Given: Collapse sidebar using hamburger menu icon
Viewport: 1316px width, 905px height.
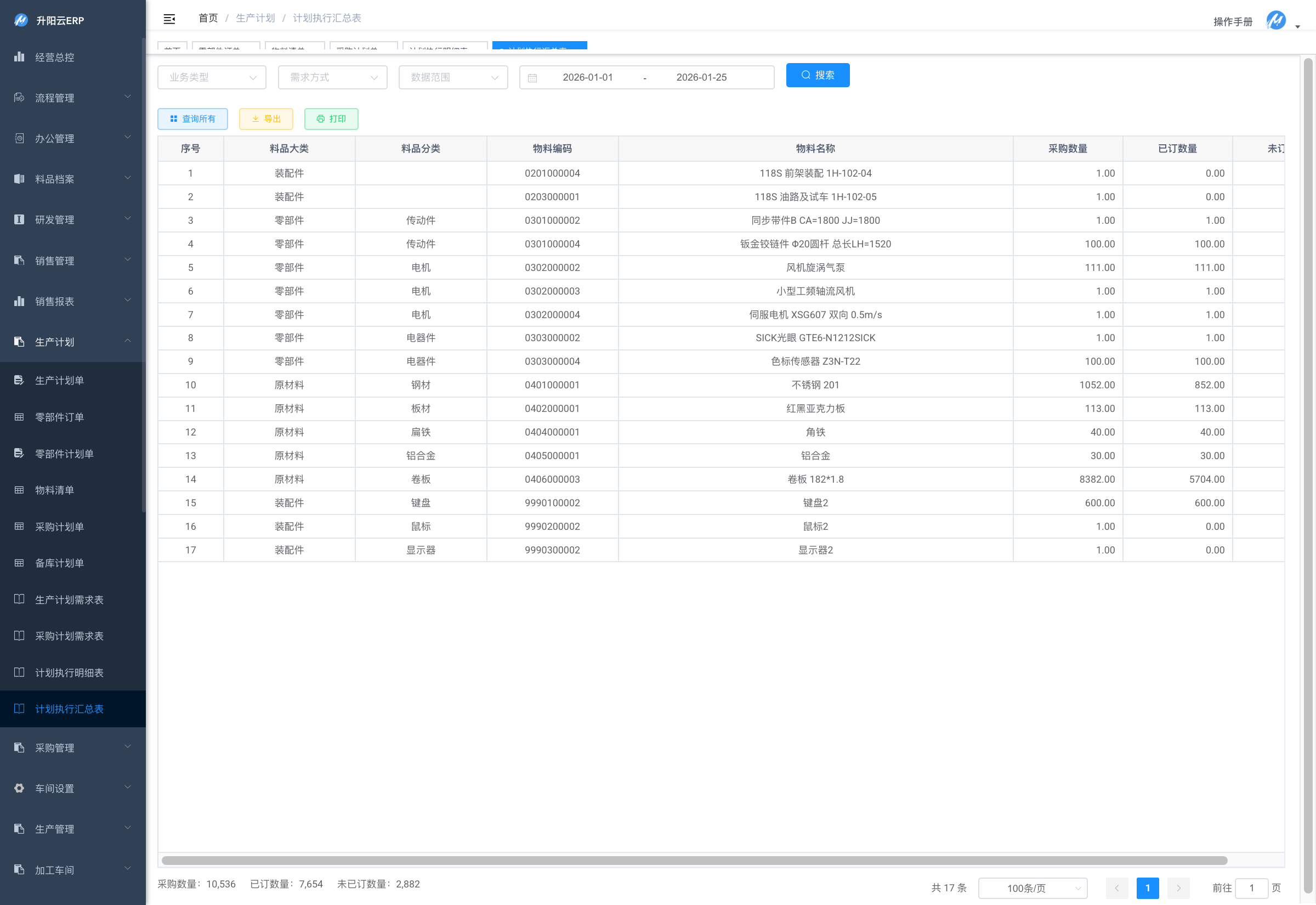Looking at the screenshot, I should point(169,19).
